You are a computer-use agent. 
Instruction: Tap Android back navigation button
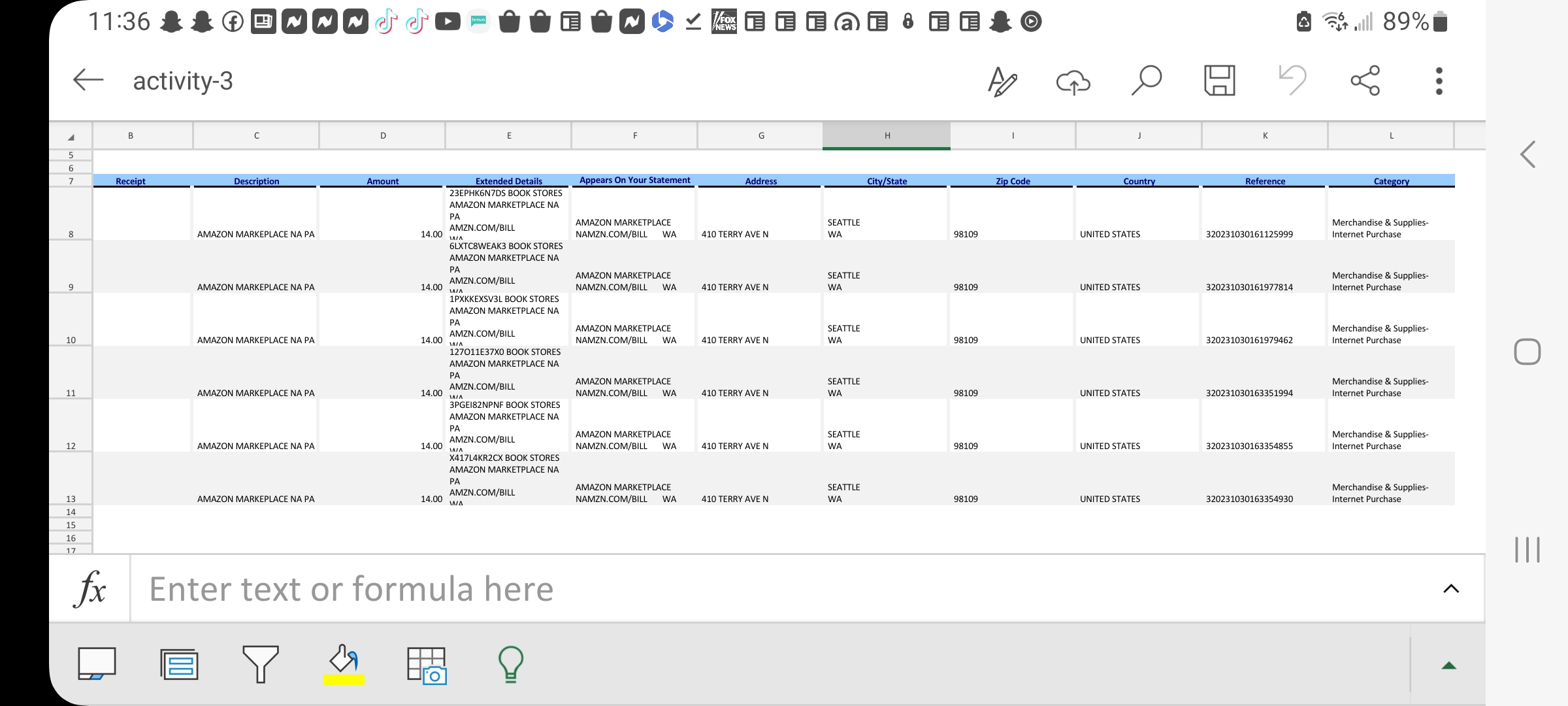click(x=1527, y=155)
